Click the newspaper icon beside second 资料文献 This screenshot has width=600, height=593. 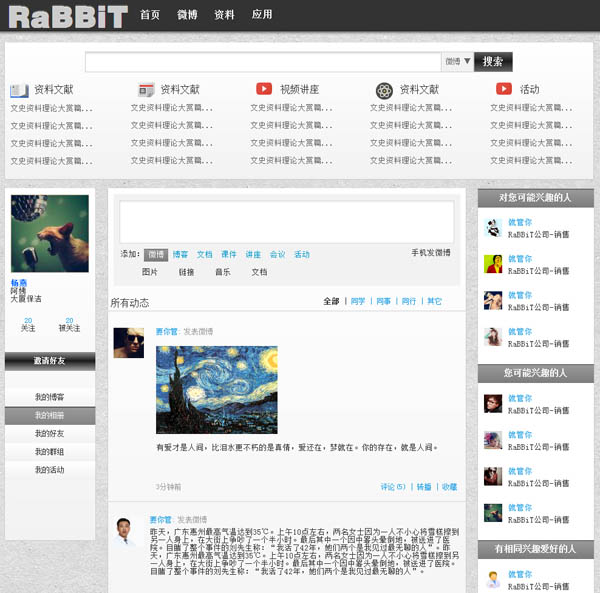[x=146, y=90]
